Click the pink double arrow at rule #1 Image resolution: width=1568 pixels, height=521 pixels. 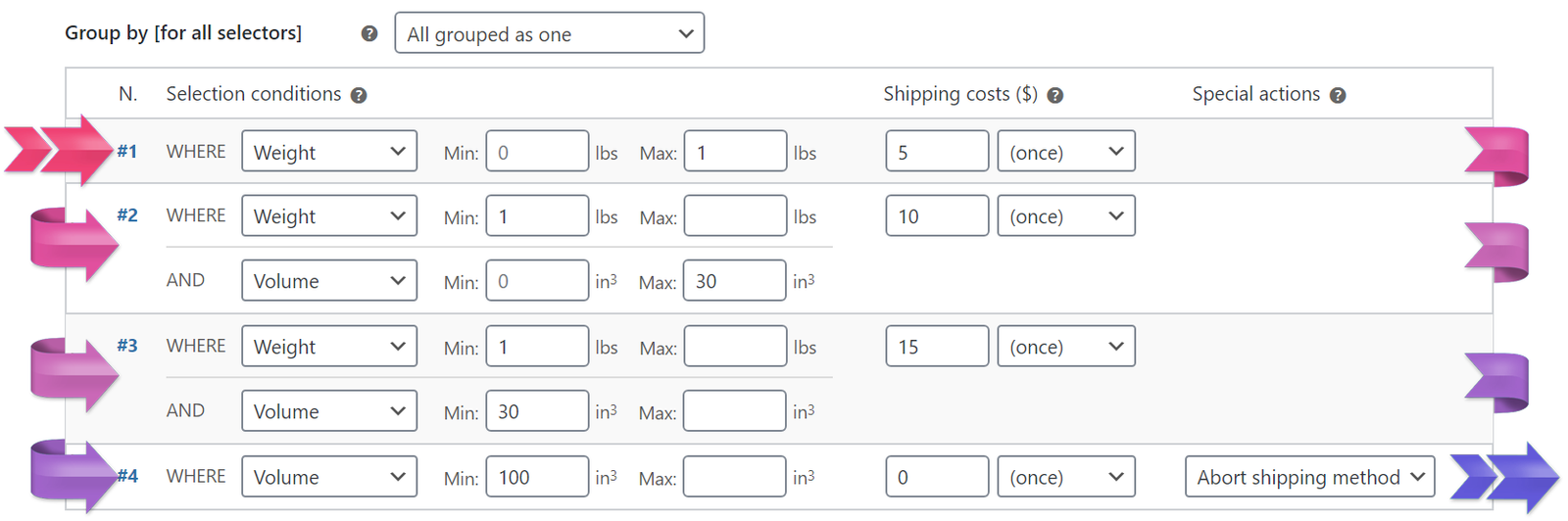coord(59,150)
